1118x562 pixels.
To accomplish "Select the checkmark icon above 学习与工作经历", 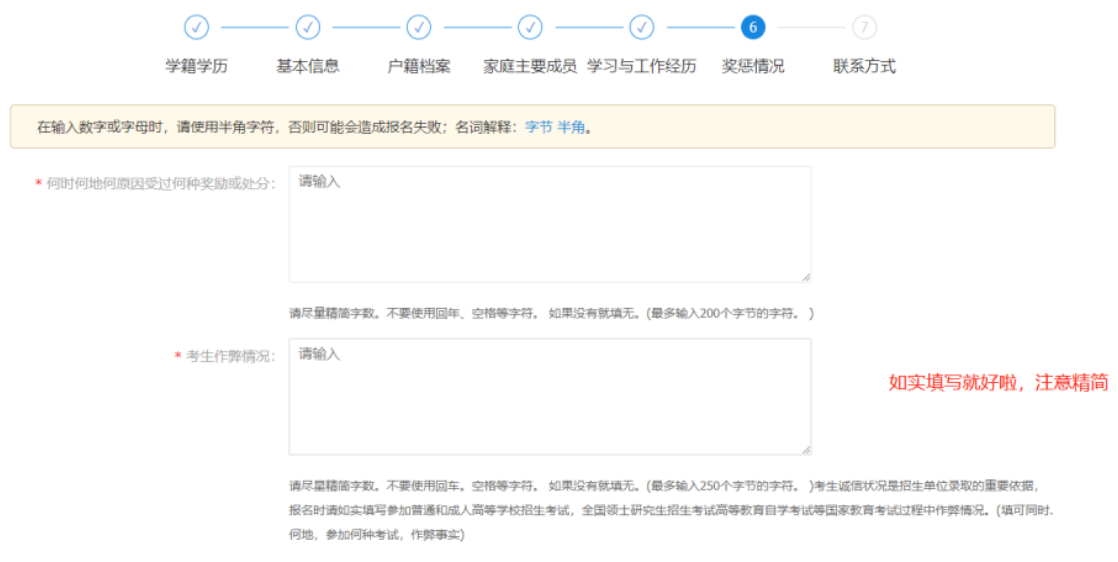I will (641, 27).
